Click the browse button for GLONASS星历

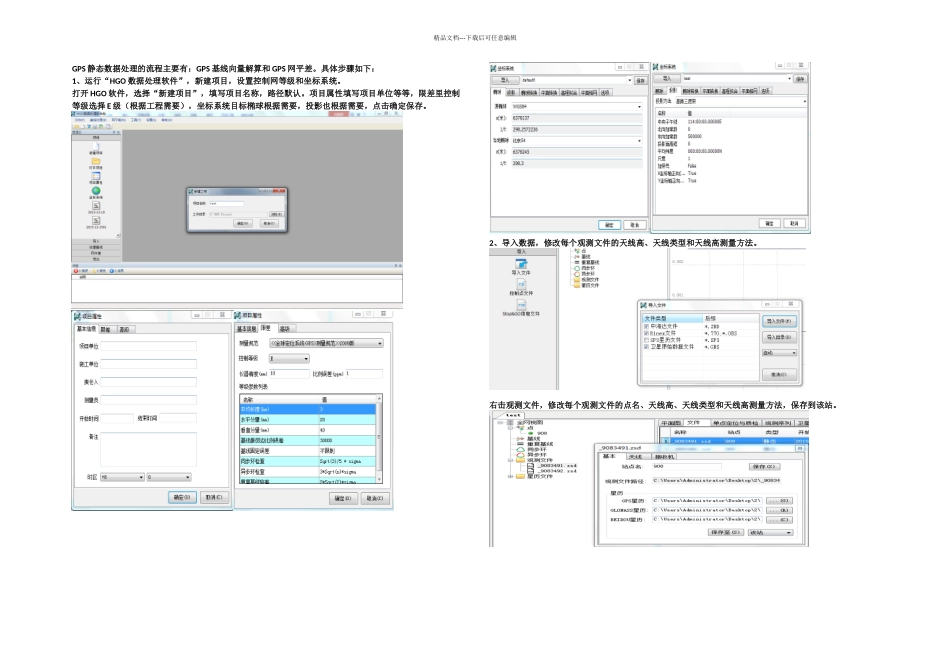click(779, 510)
